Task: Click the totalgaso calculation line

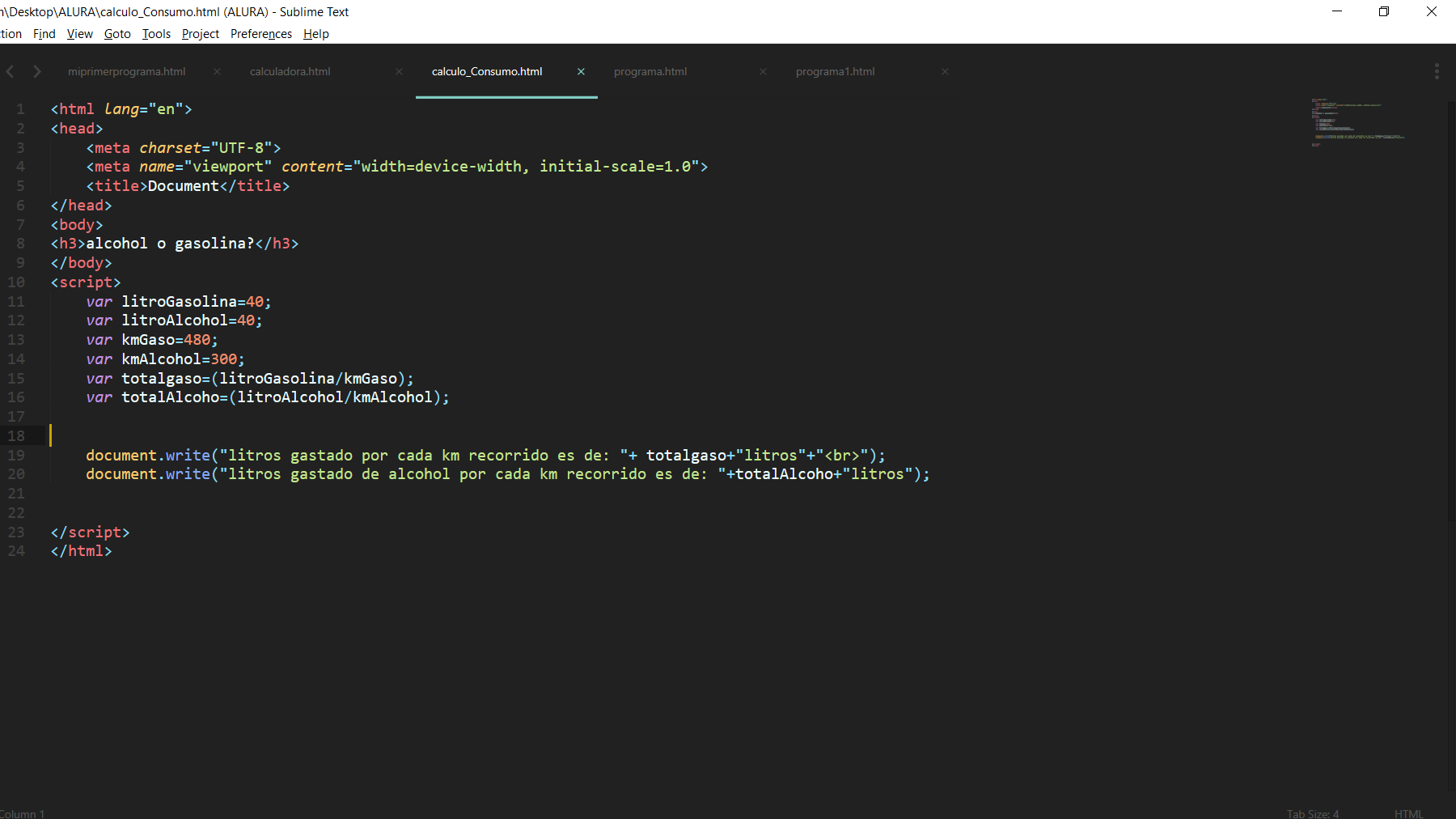Action: (x=250, y=379)
